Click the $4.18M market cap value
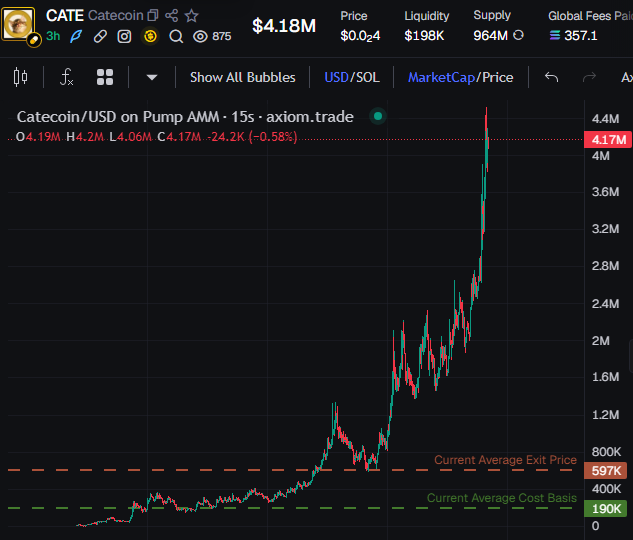The image size is (633, 540). tap(284, 26)
